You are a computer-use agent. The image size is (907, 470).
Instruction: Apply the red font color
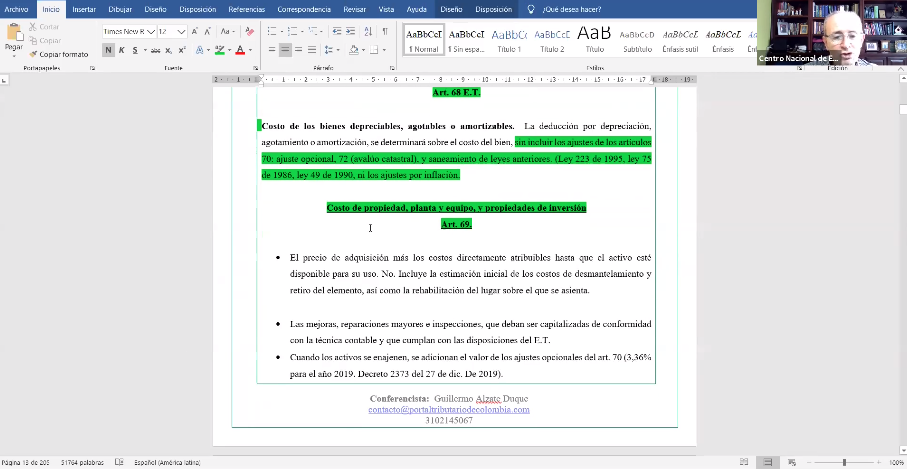240,50
